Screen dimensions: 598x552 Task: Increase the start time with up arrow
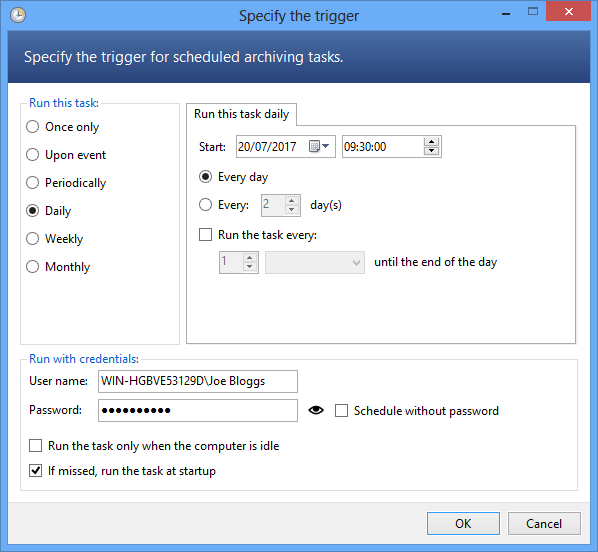[431, 142]
